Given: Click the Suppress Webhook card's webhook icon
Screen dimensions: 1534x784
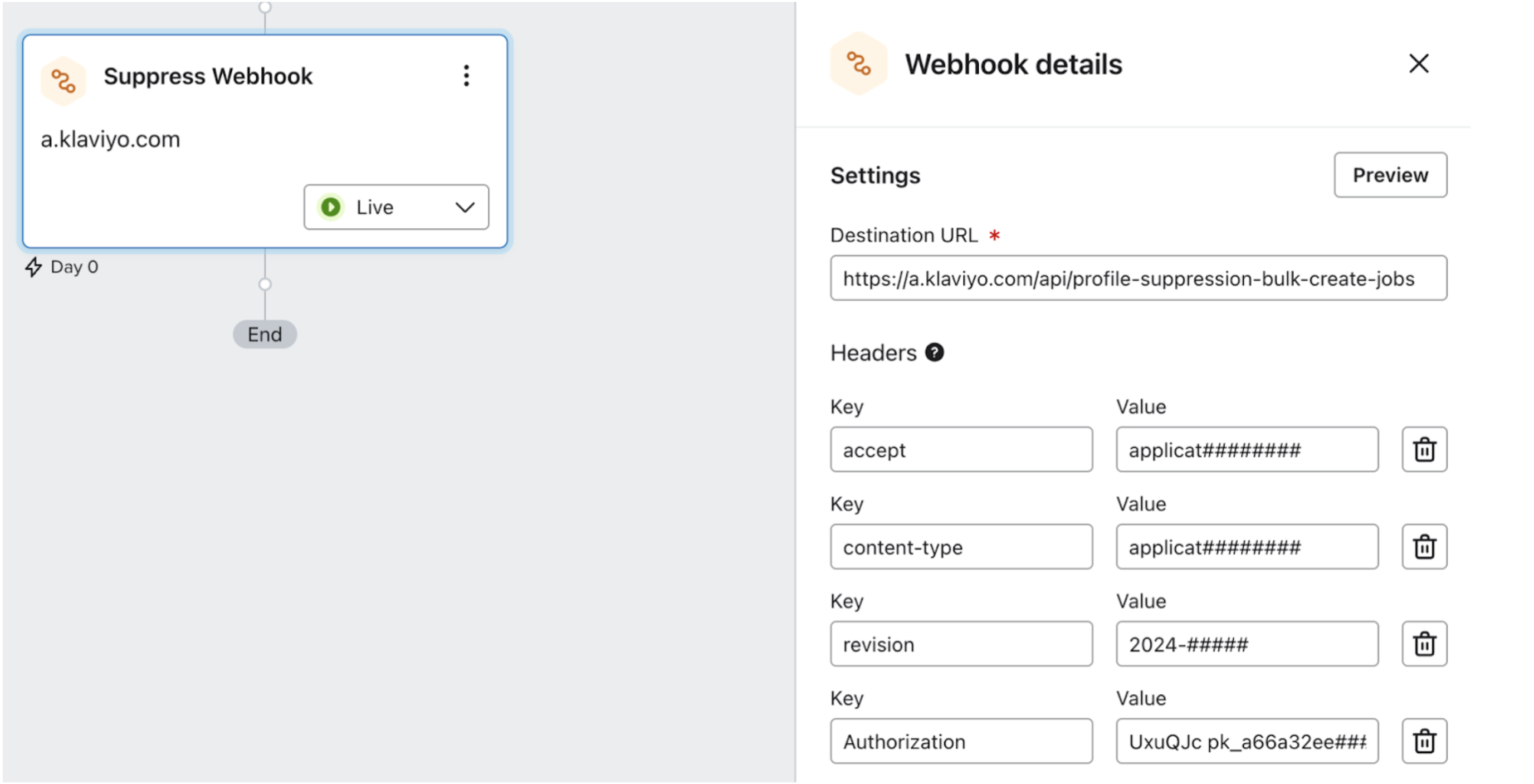Looking at the screenshot, I should [63, 81].
